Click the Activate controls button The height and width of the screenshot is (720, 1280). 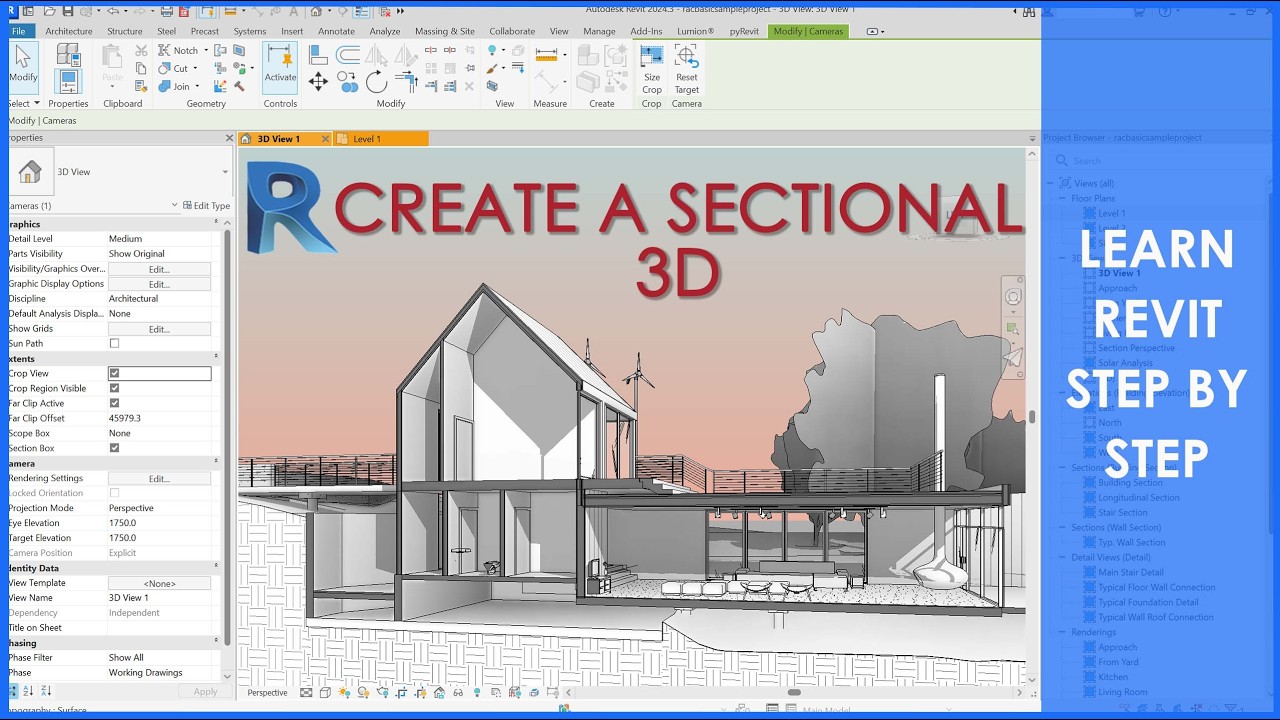280,67
